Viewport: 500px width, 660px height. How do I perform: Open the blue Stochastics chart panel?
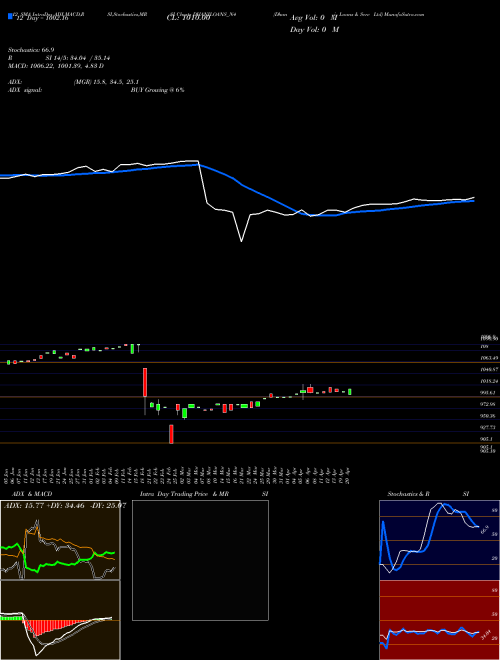click(x=439, y=540)
